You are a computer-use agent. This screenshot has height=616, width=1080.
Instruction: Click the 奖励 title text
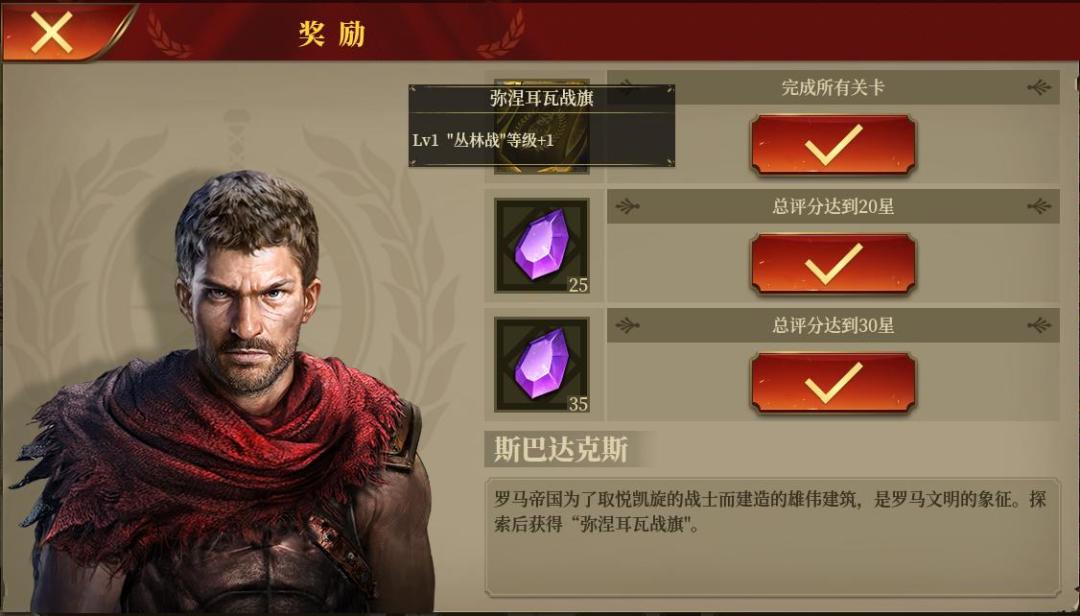331,33
